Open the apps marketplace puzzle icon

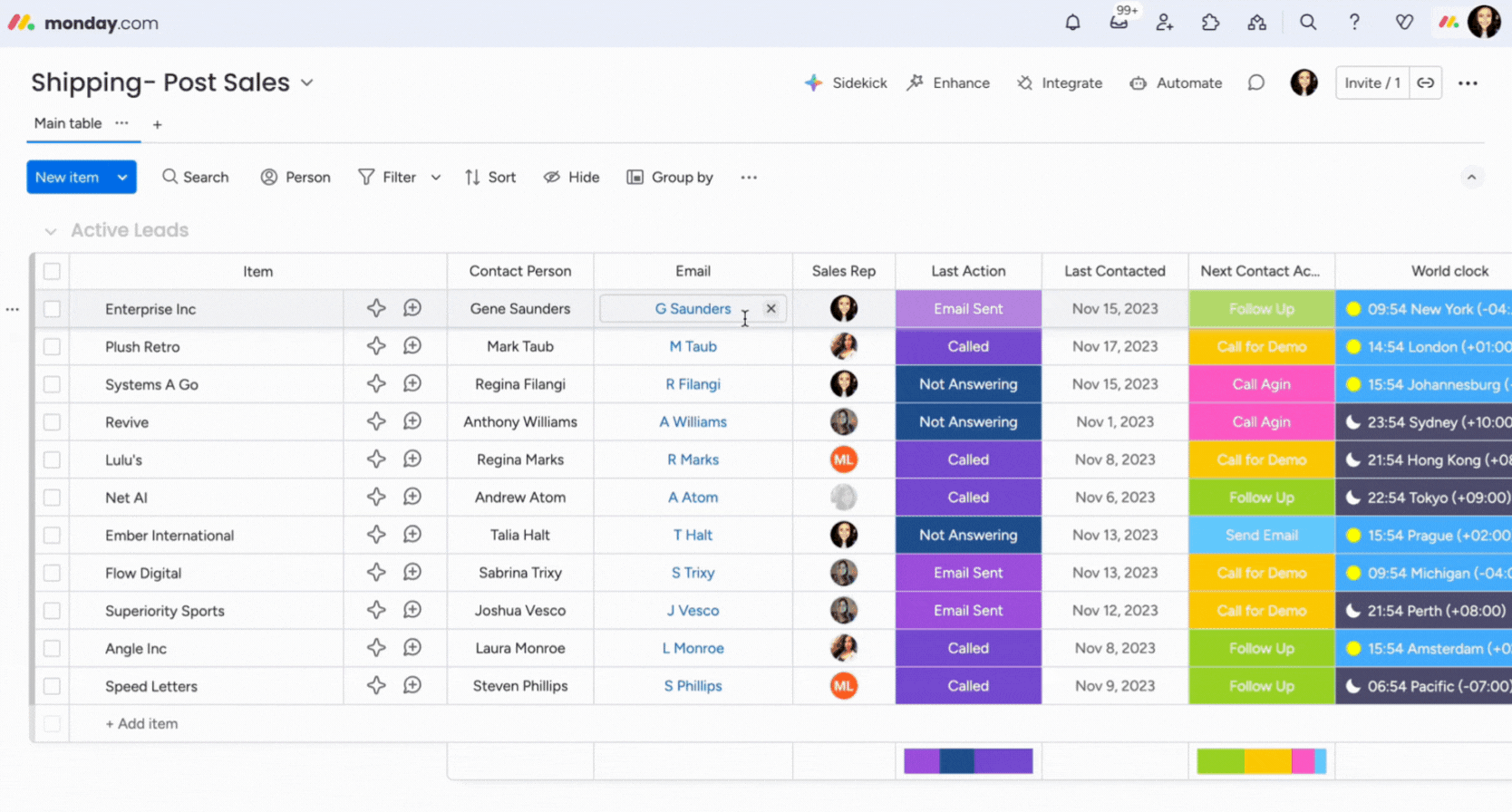tap(1210, 23)
